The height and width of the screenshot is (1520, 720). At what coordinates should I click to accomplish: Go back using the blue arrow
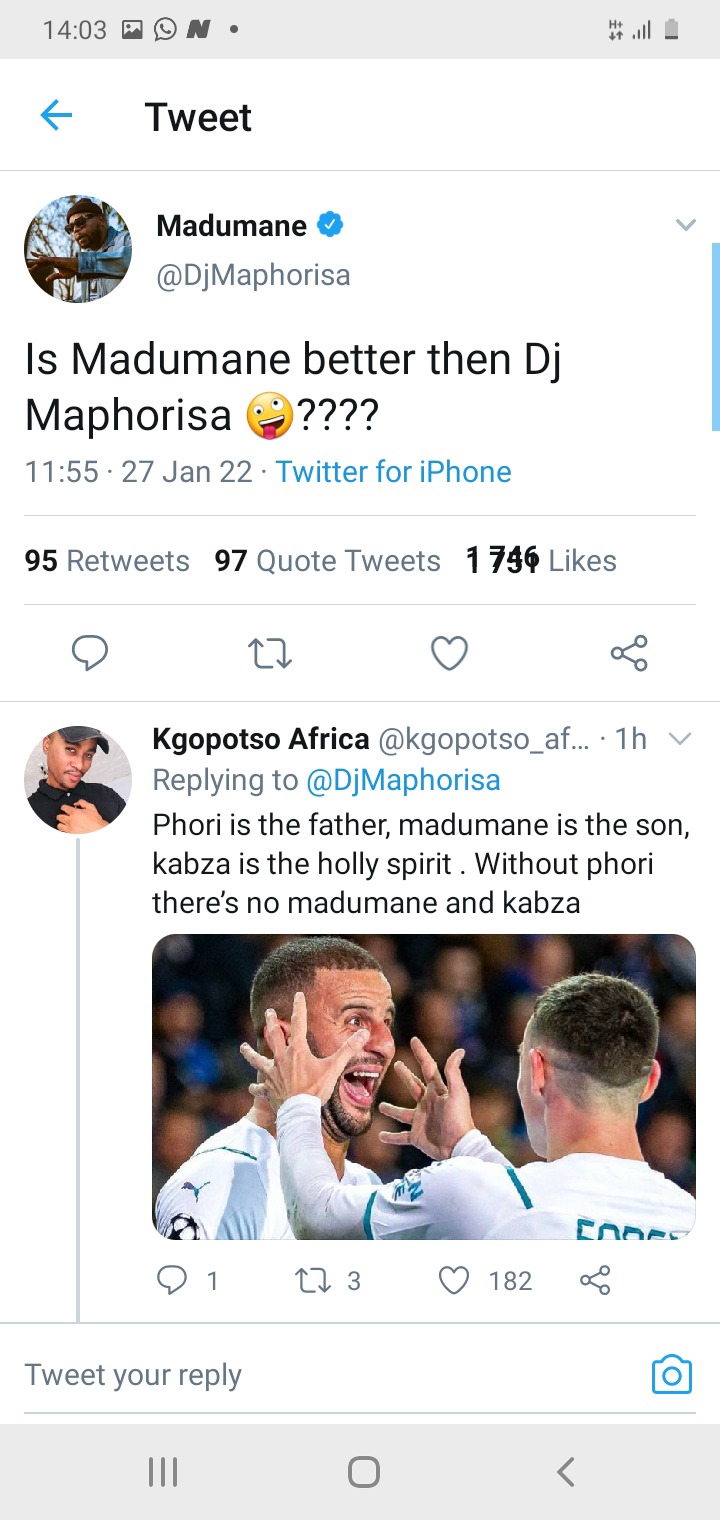(56, 117)
